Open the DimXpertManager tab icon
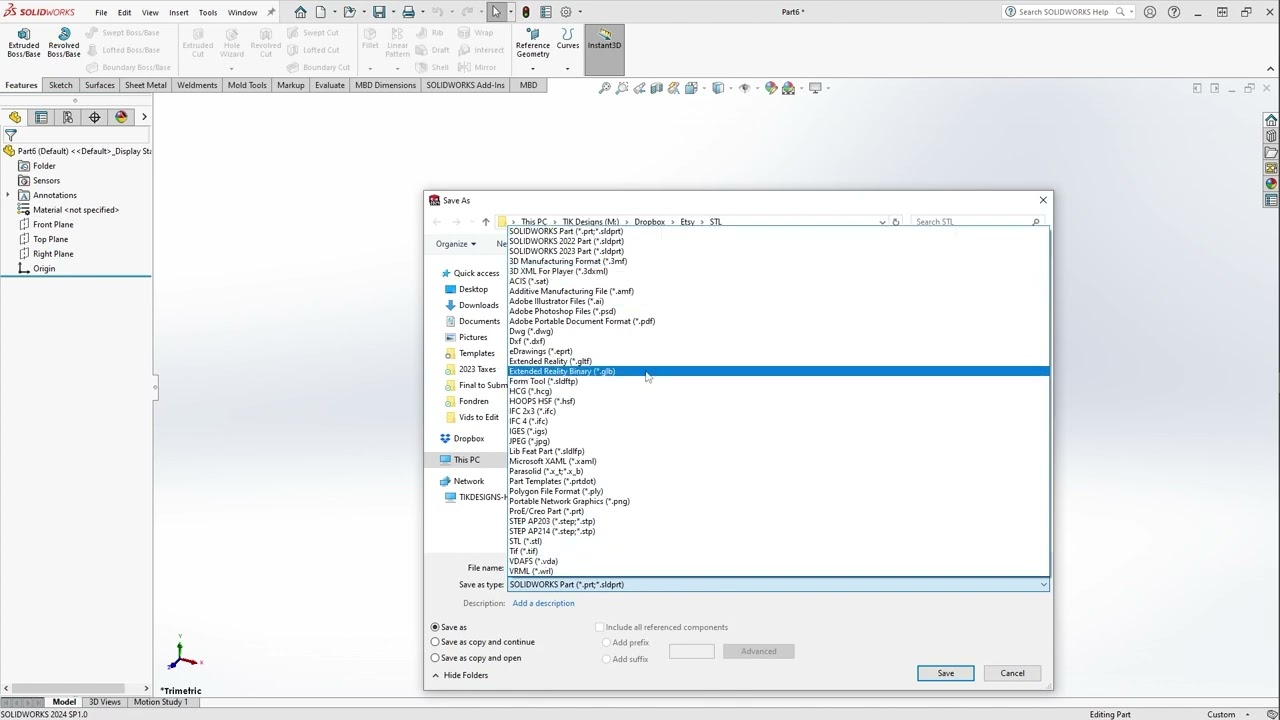 (x=95, y=117)
